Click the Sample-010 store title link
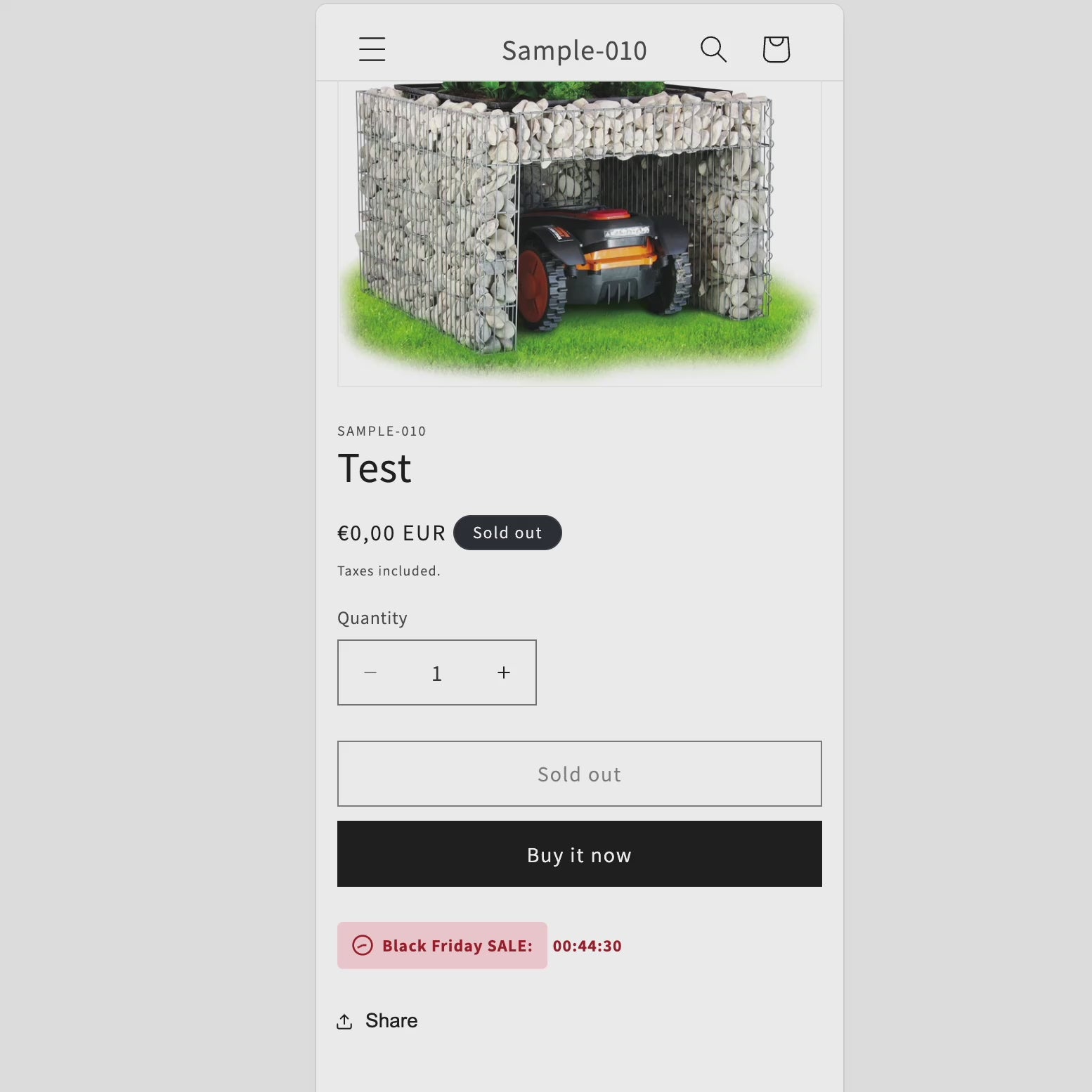The width and height of the screenshot is (1092, 1092). (574, 50)
